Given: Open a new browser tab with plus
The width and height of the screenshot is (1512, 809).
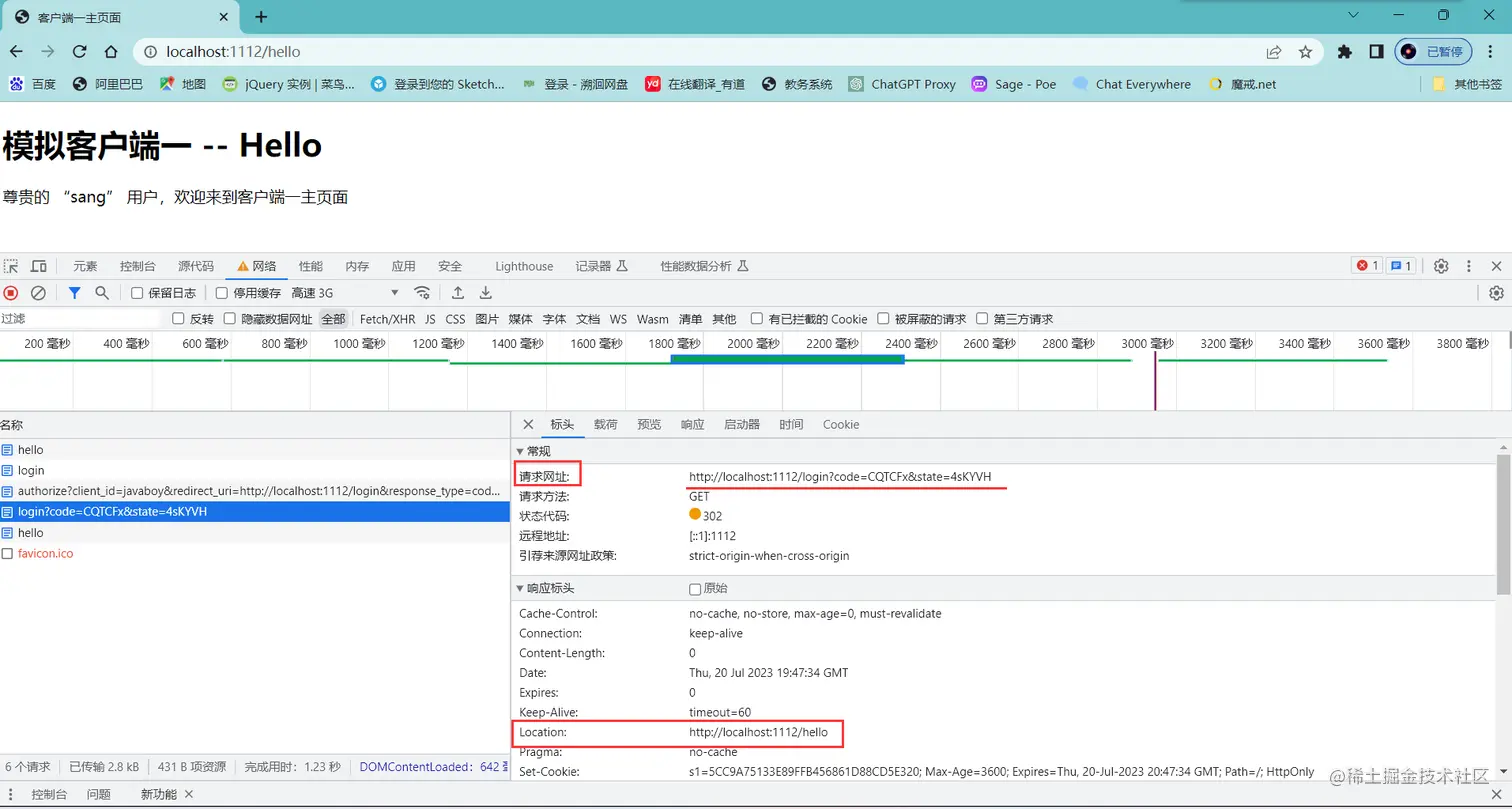Looking at the screenshot, I should (261, 17).
